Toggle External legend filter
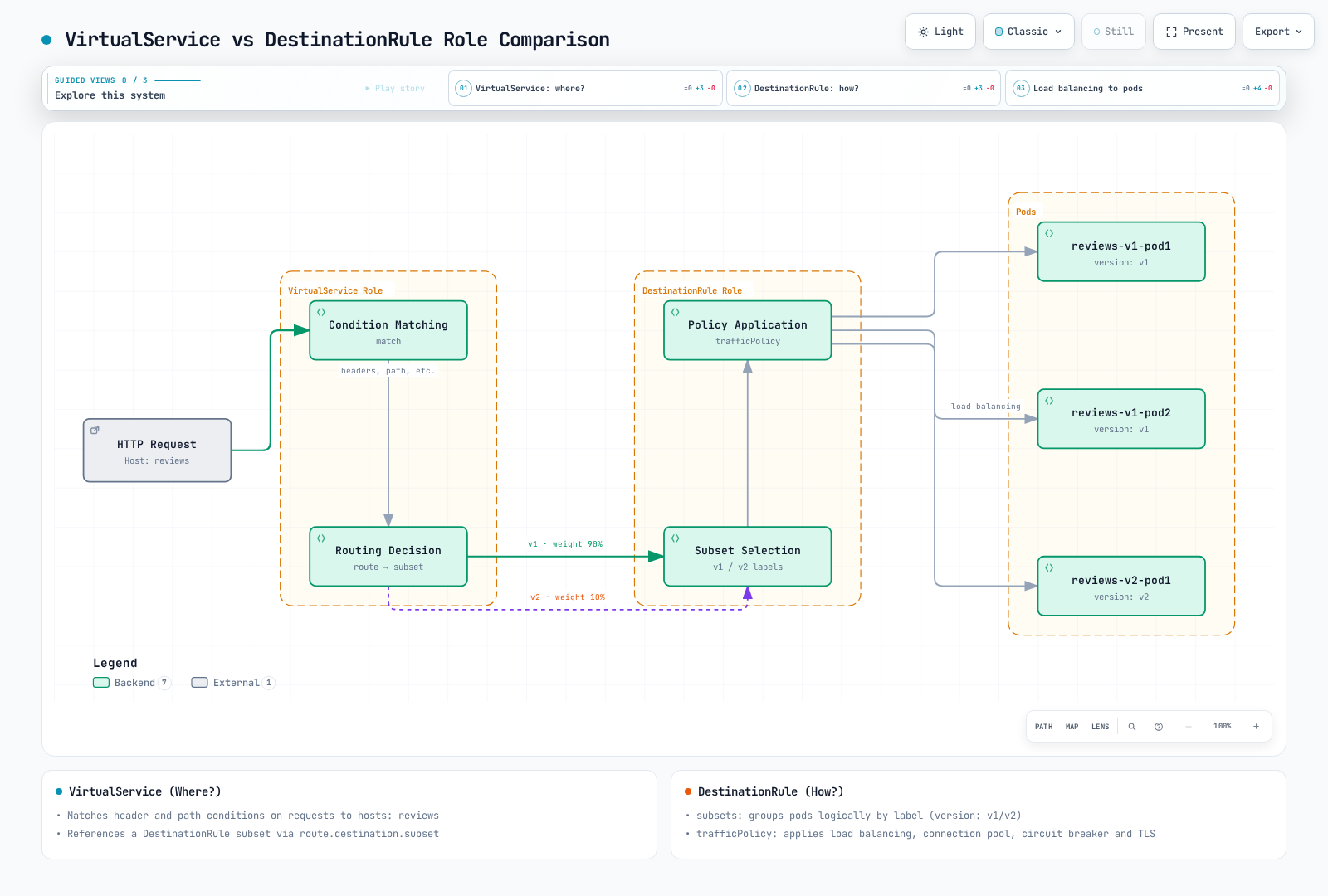The image size is (1328, 896). point(233,683)
